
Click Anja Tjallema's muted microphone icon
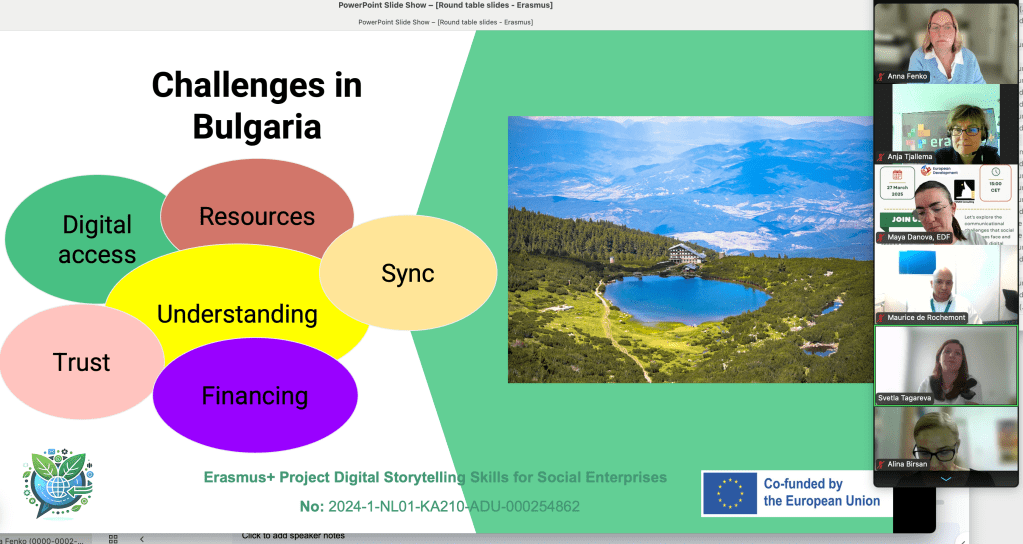point(881,157)
